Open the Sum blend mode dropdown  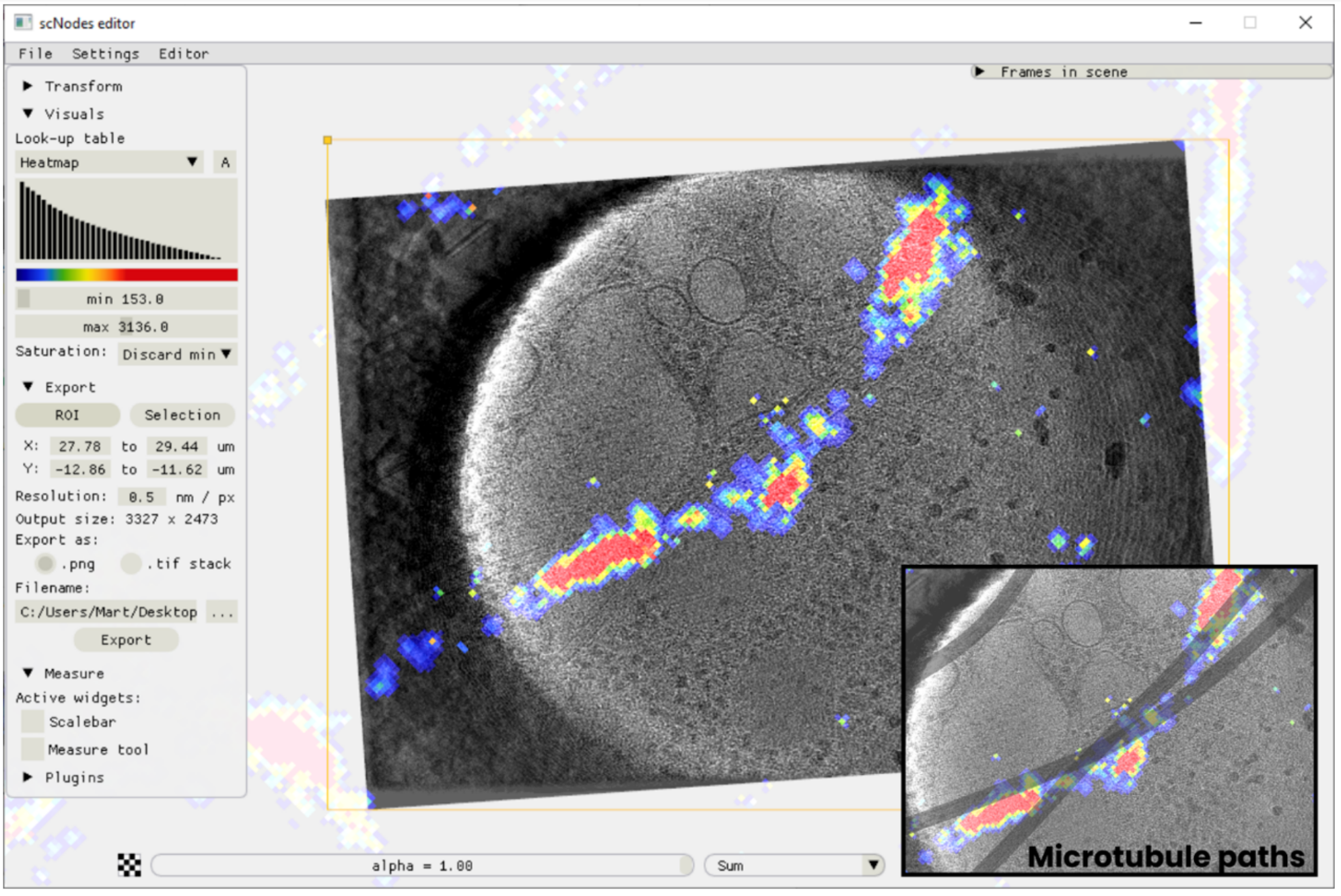pyautogui.click(x=794, y=865)
